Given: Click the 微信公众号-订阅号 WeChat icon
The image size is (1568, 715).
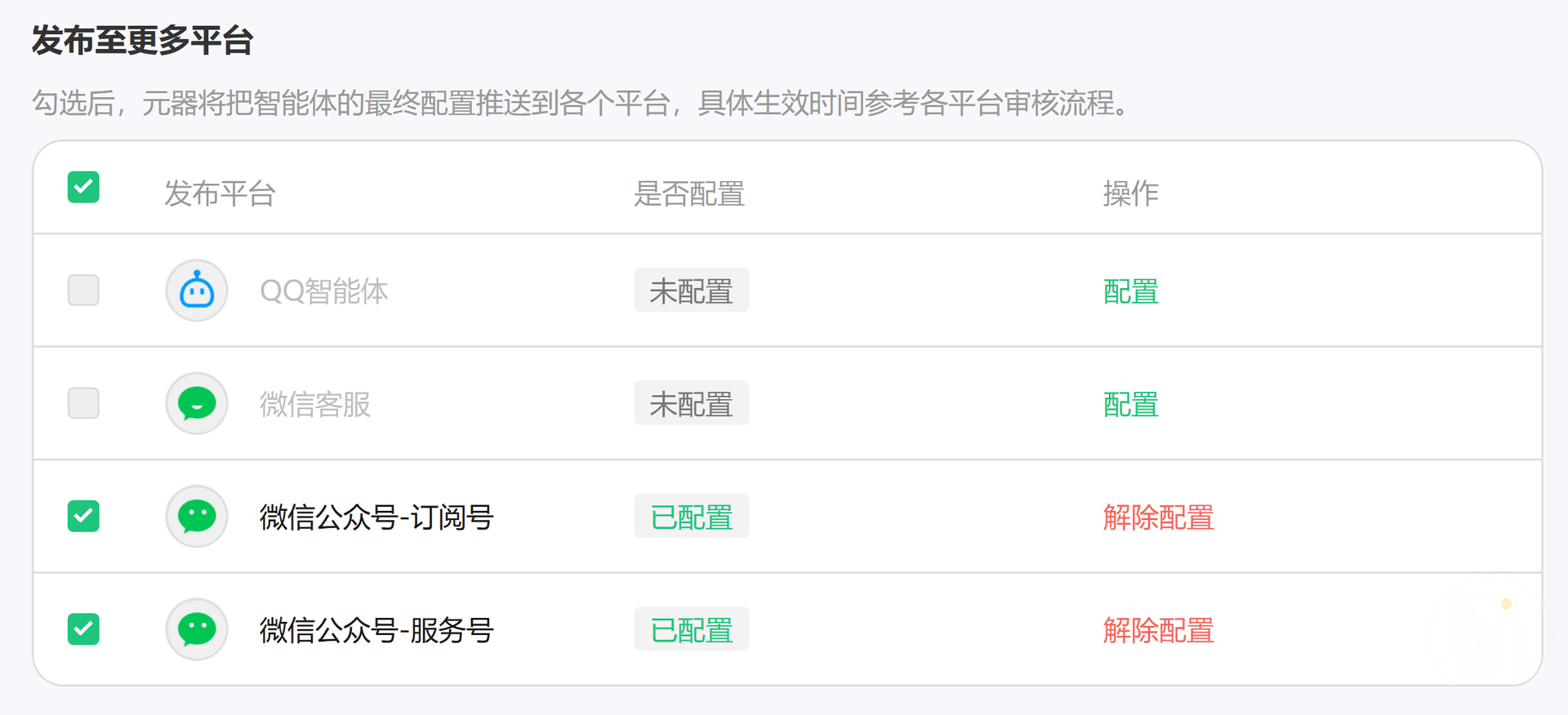Looking at the screenshot, I should click(197, 516).
